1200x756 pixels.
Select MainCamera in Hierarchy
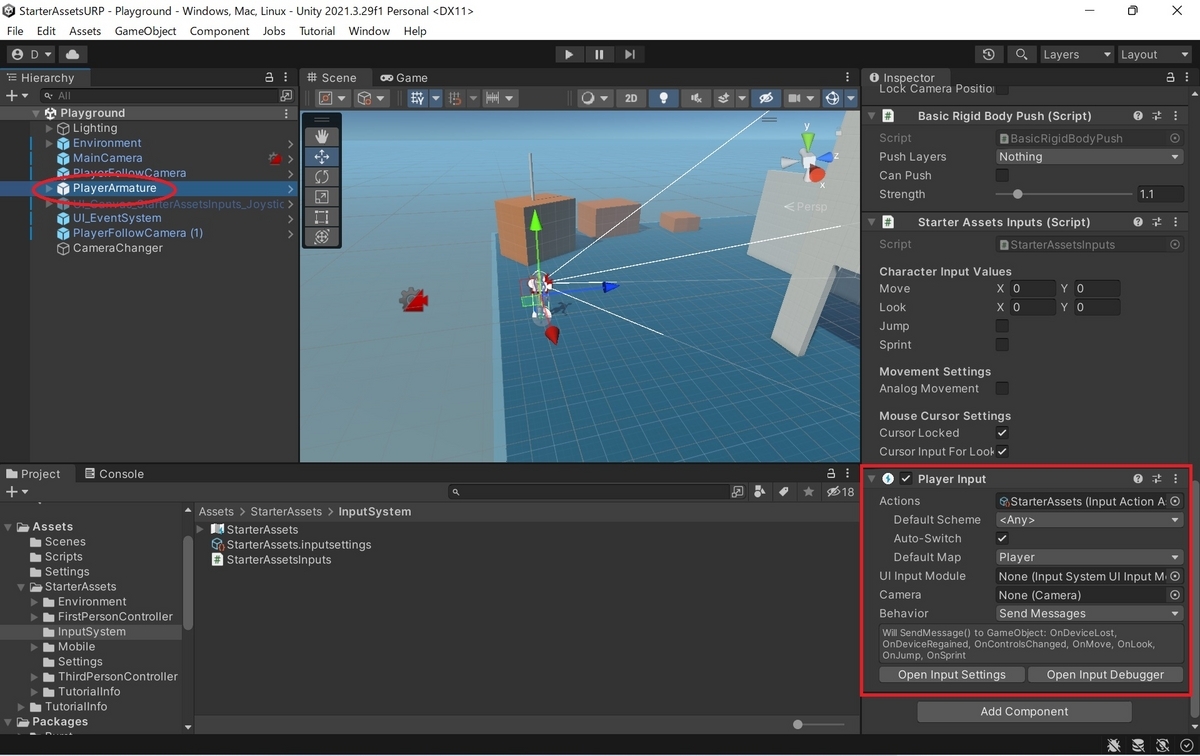pyautogui.click(x=107, y=158)
